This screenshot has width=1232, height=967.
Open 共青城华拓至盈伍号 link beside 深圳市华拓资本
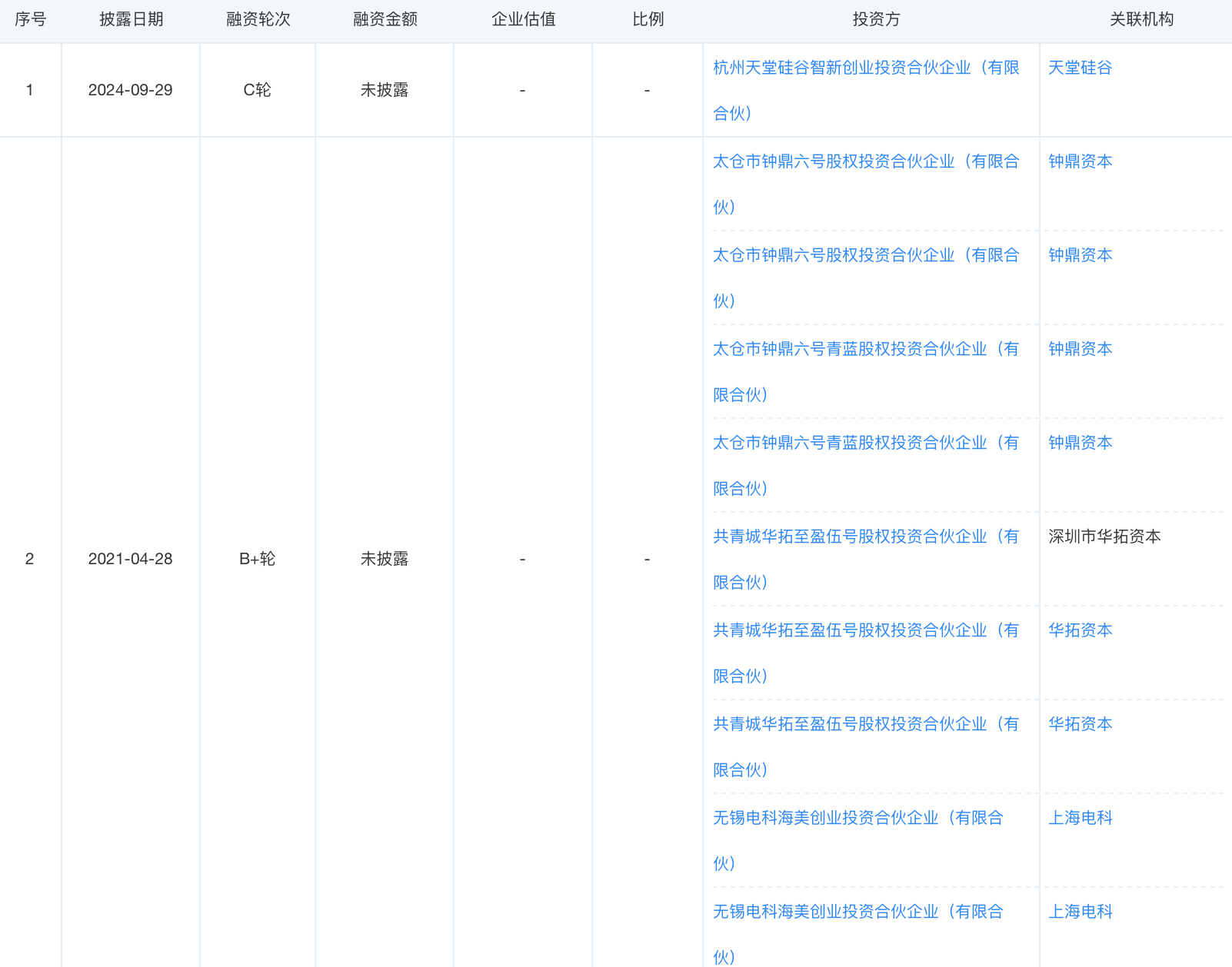(x=865, y=537)
